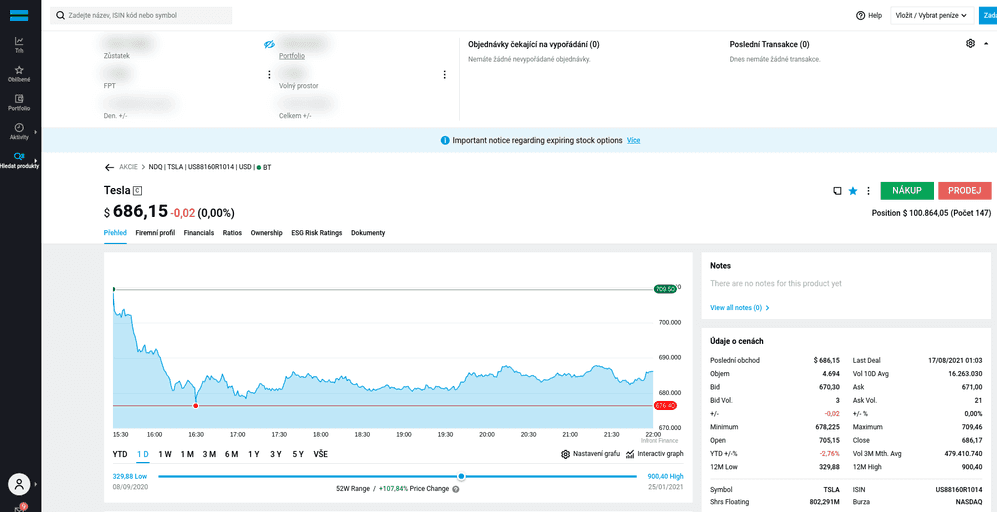Open the Aktivity icon in sidebar
The width and height of the screenshot is (997, 512).
tap(19, 130)
